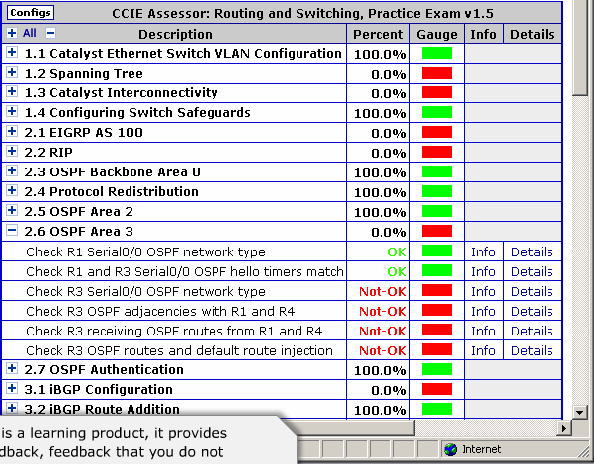Expand the 2.2 RIP section
Screen dimensions: 594x464
coord(12,151)
